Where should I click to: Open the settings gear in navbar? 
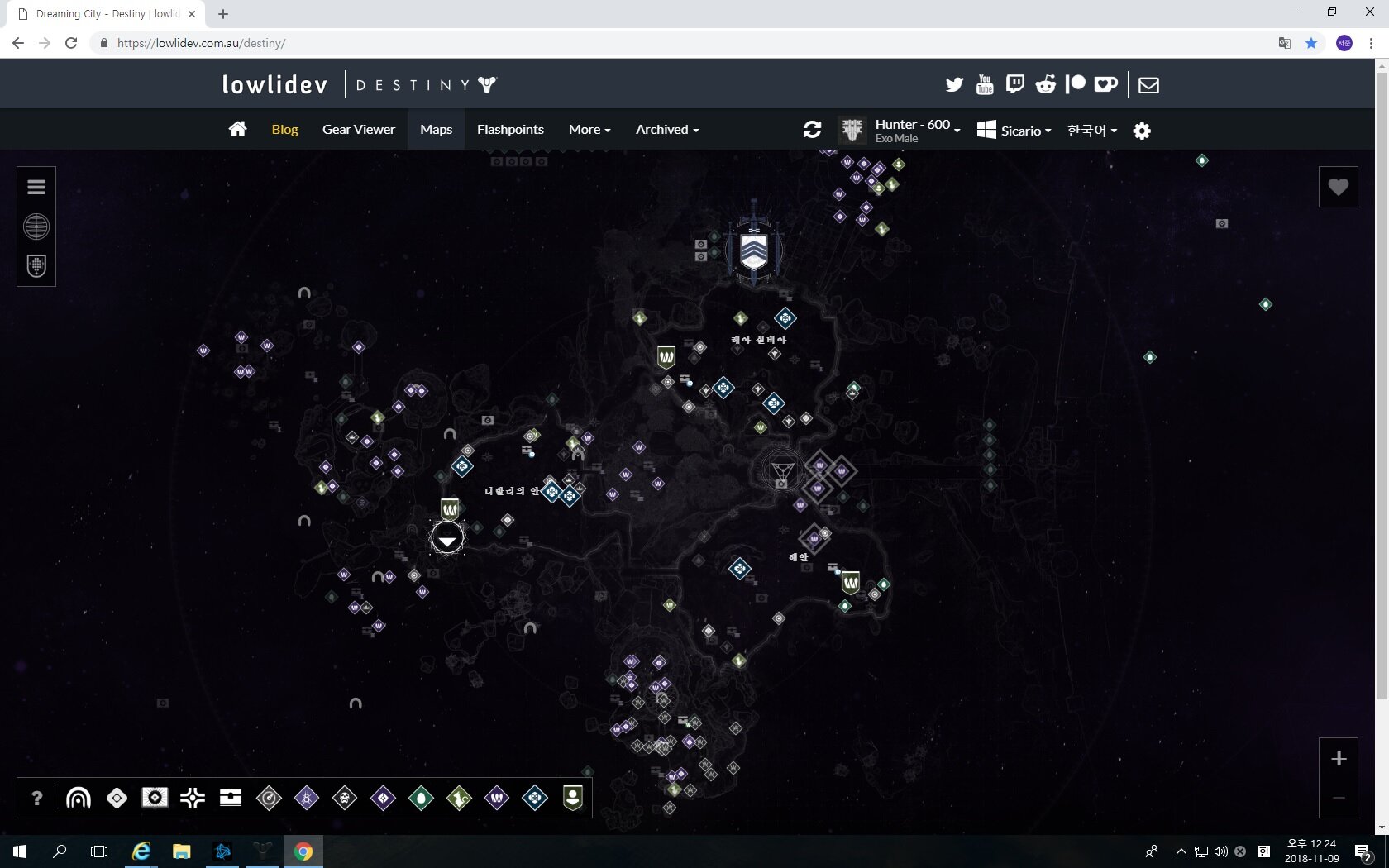pos(1142,131)
